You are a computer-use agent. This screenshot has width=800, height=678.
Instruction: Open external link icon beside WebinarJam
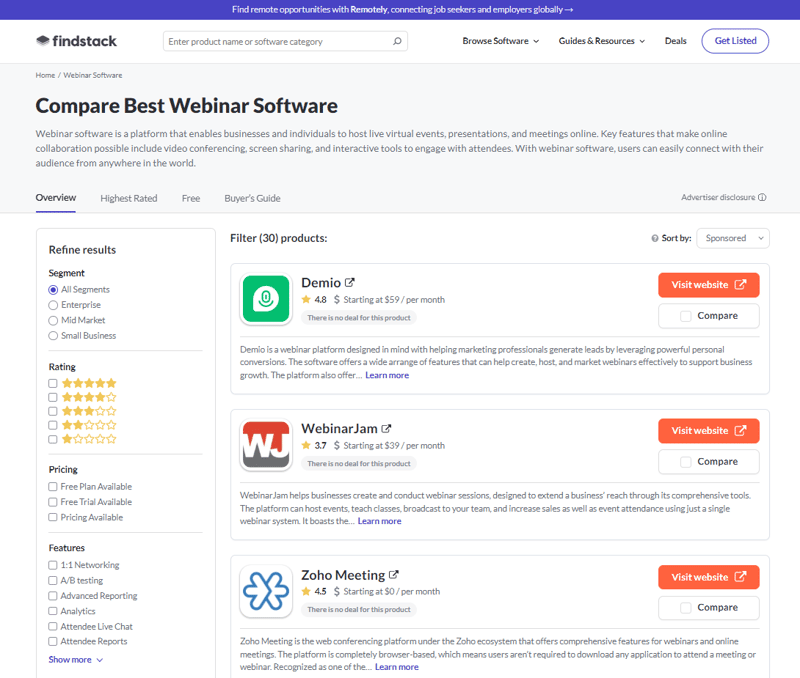point(386,429)
